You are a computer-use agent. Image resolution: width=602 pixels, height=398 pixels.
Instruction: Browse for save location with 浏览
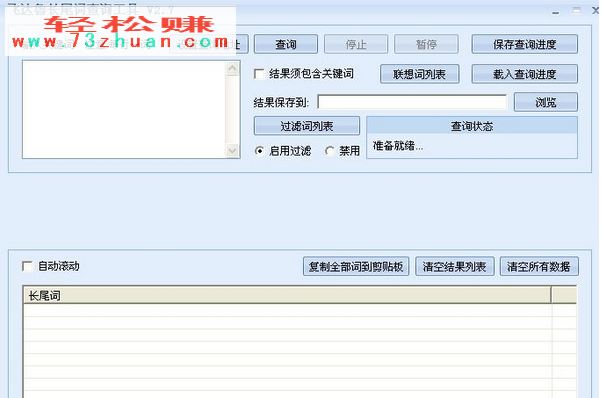[546, 102]
